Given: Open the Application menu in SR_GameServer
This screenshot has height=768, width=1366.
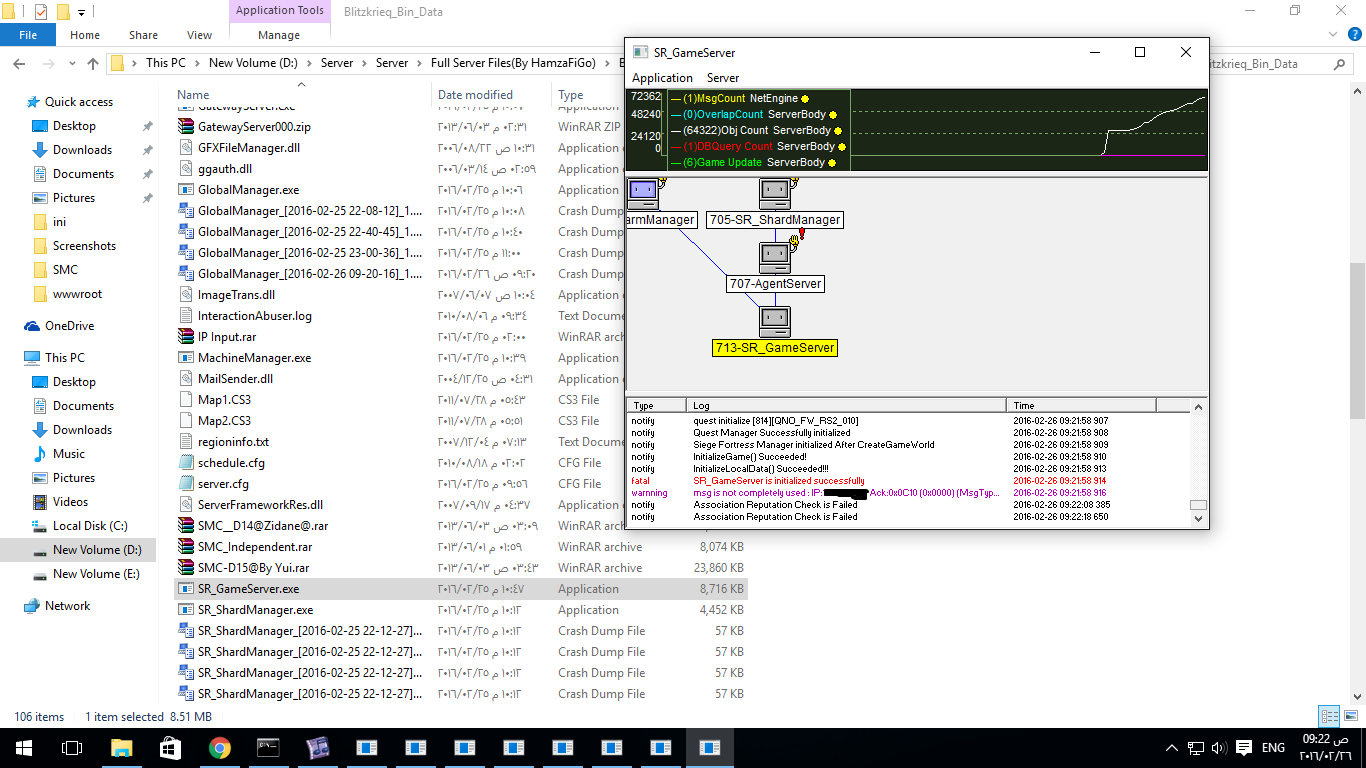Looking at the screenshot, I should click(x=662, y=77).
